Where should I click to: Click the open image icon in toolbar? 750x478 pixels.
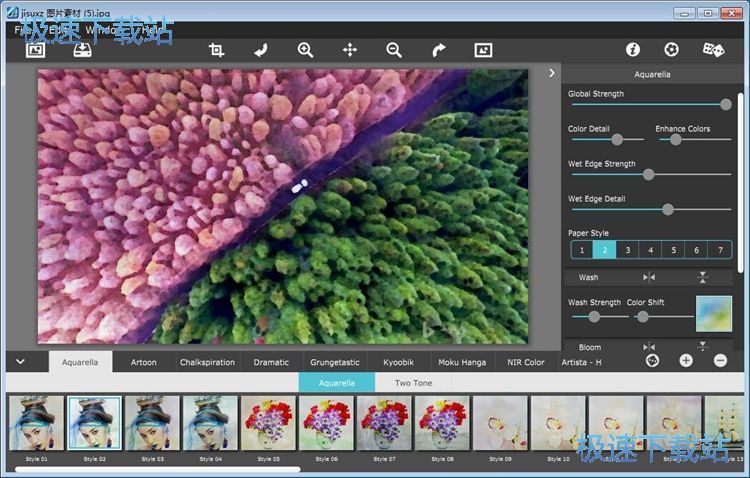click(36, 50)
